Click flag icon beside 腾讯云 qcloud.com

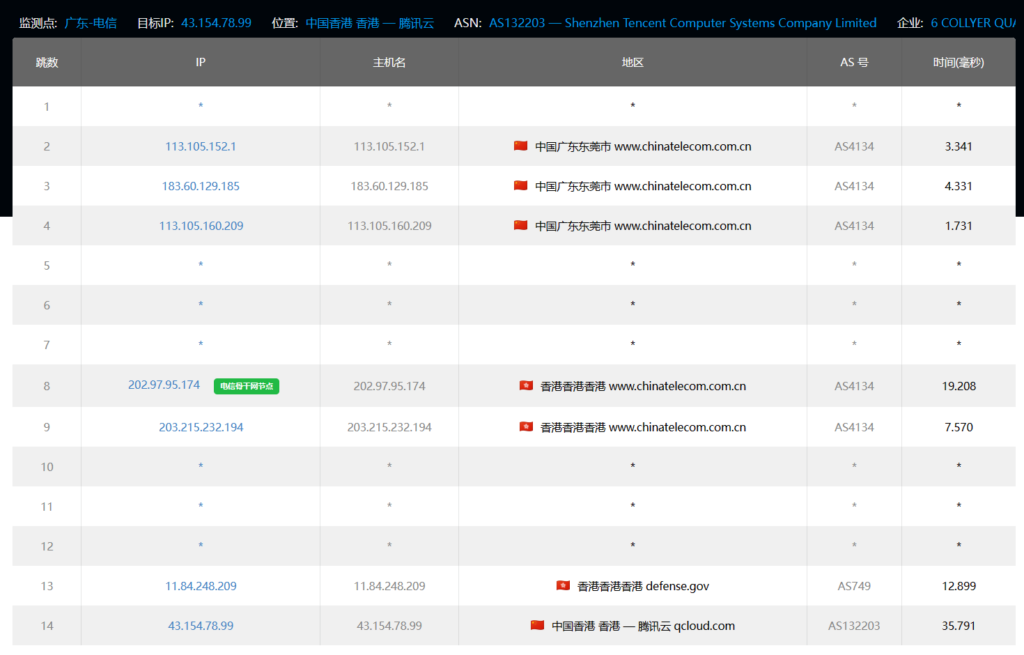537,626
